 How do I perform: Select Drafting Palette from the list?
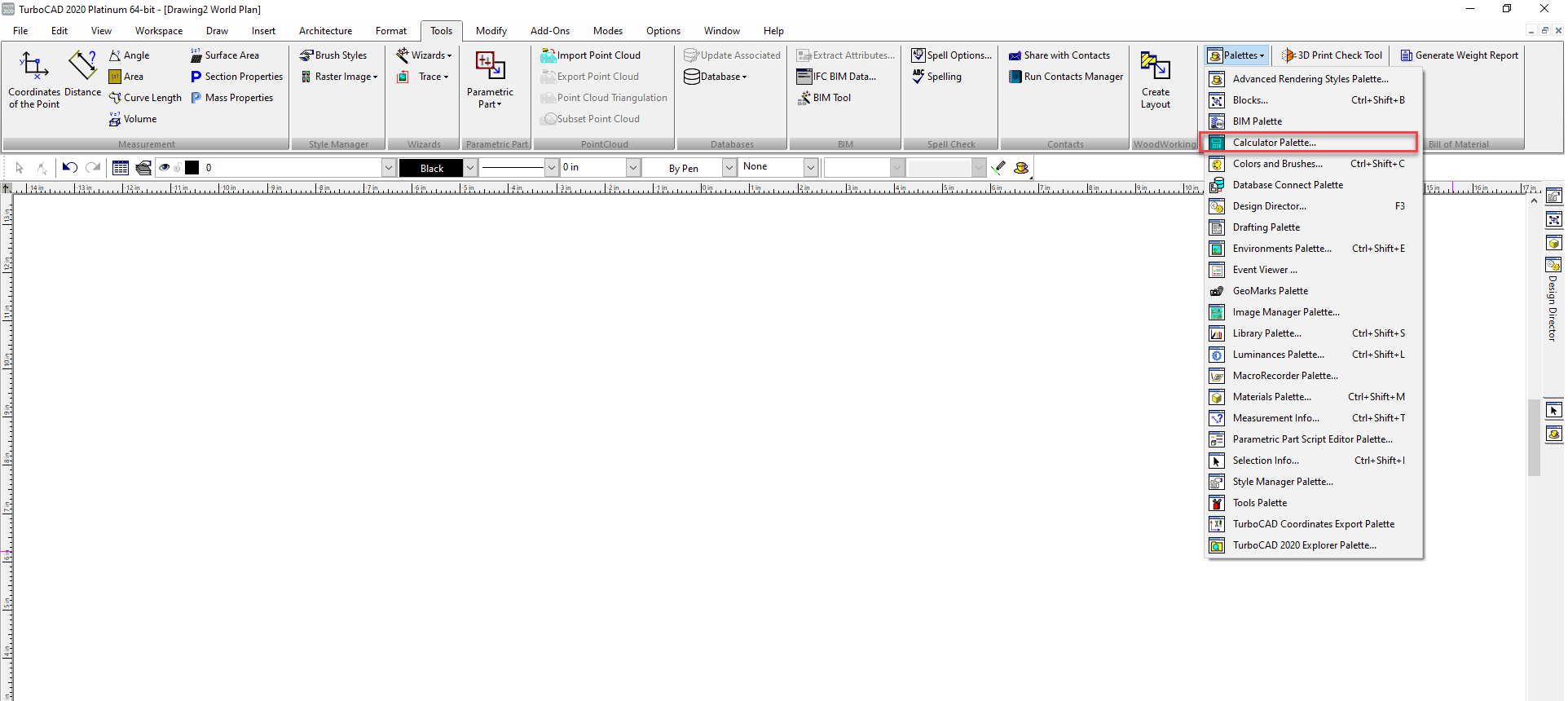[1313, 227]
